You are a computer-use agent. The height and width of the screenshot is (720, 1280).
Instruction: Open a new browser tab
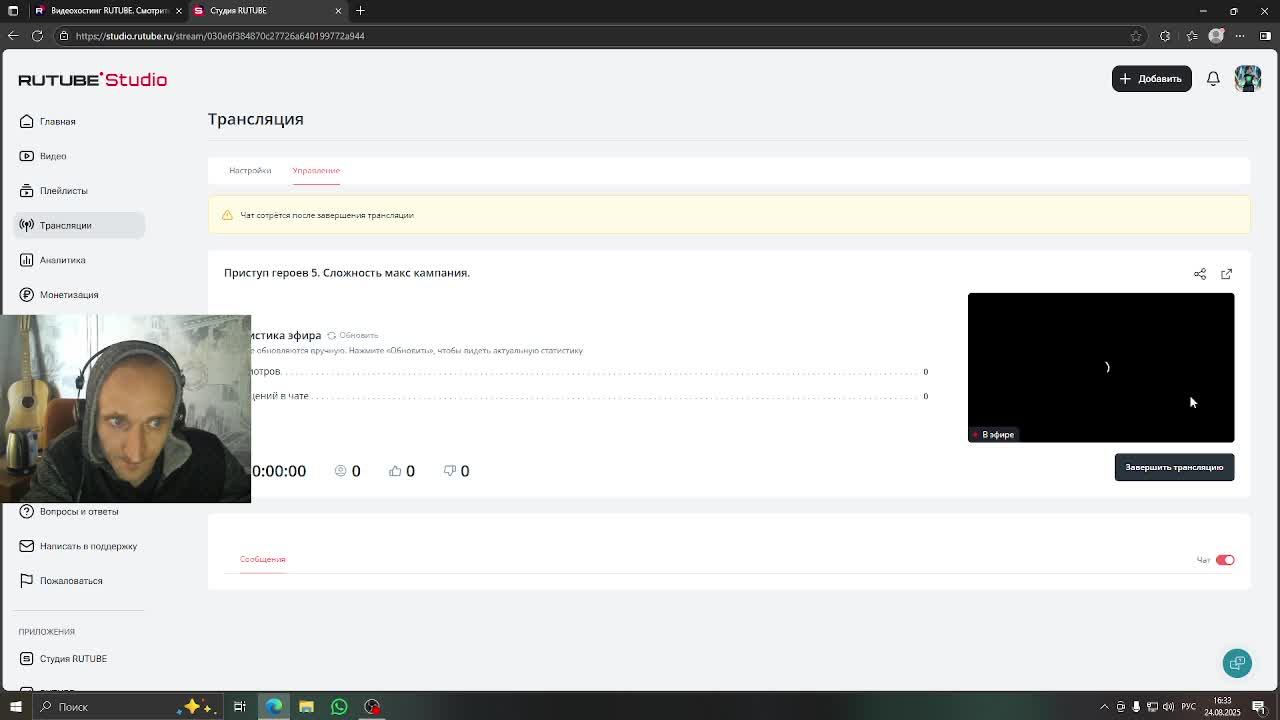coord(360,11)
